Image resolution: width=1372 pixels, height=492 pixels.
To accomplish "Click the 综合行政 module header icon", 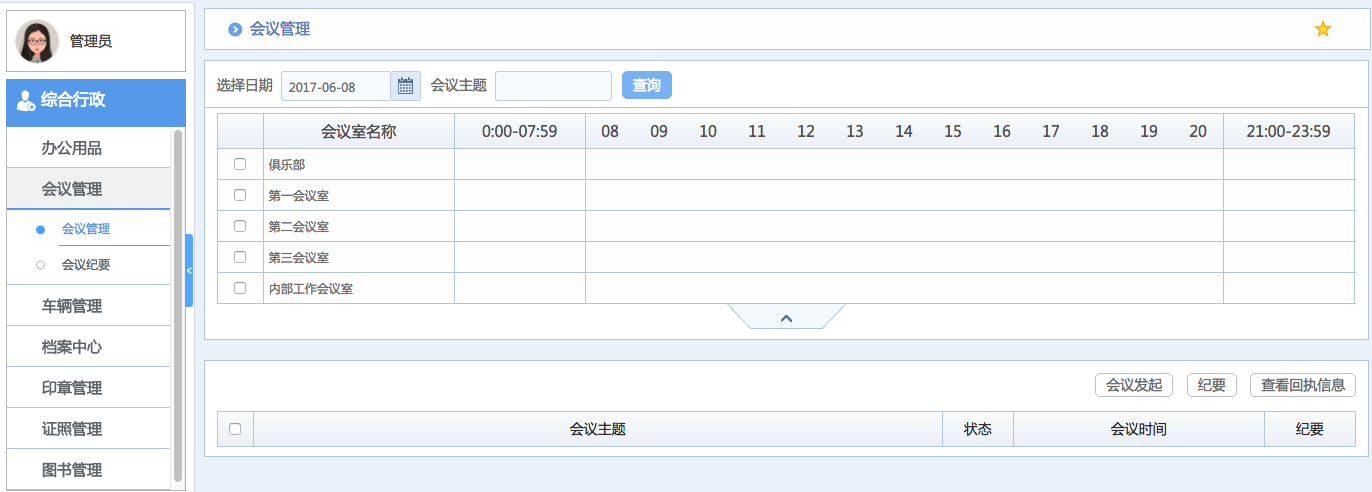I will (x=26, y=100).
